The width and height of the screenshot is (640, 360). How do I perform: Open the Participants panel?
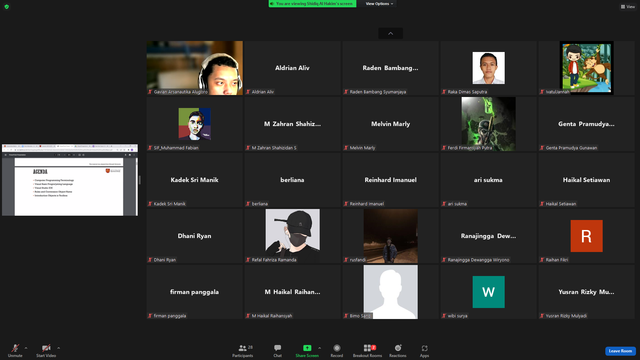[x=243, y=350]
